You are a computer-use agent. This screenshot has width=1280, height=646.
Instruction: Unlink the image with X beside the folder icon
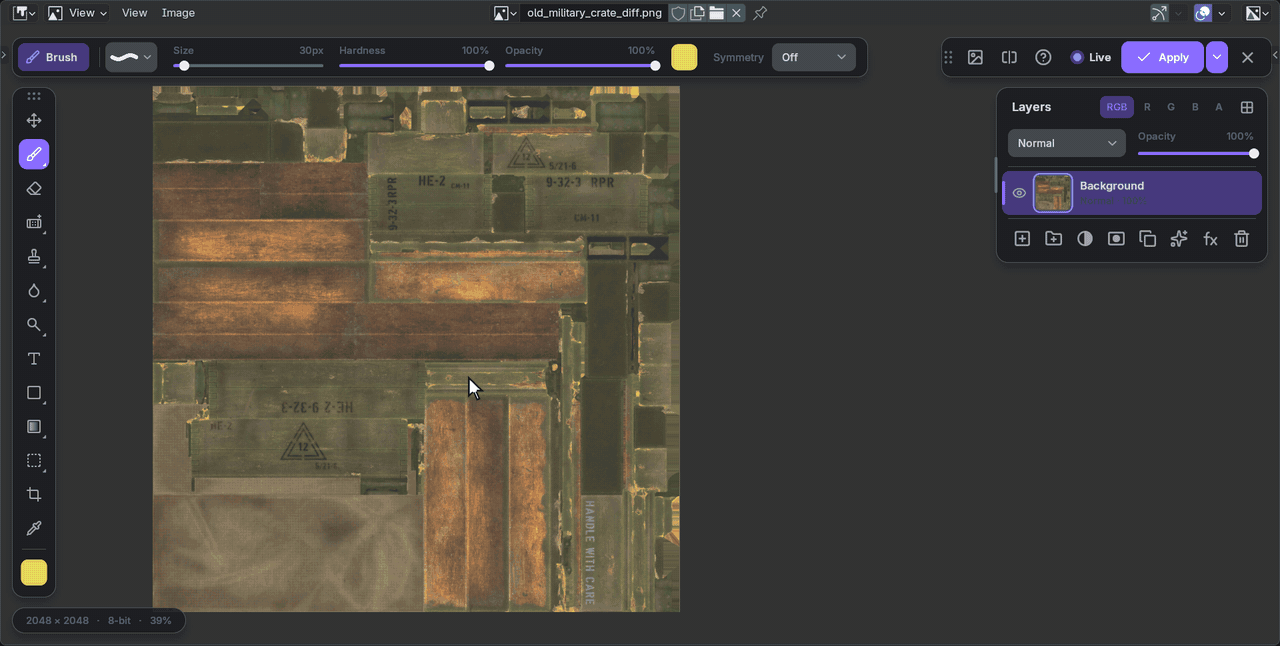[x=737, y=13]
